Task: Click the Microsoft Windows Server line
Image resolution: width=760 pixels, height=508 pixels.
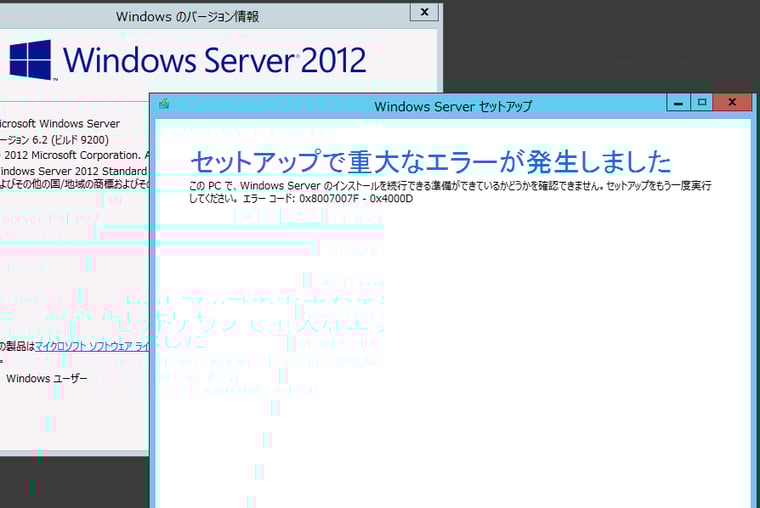Action: tap(60, 124)
